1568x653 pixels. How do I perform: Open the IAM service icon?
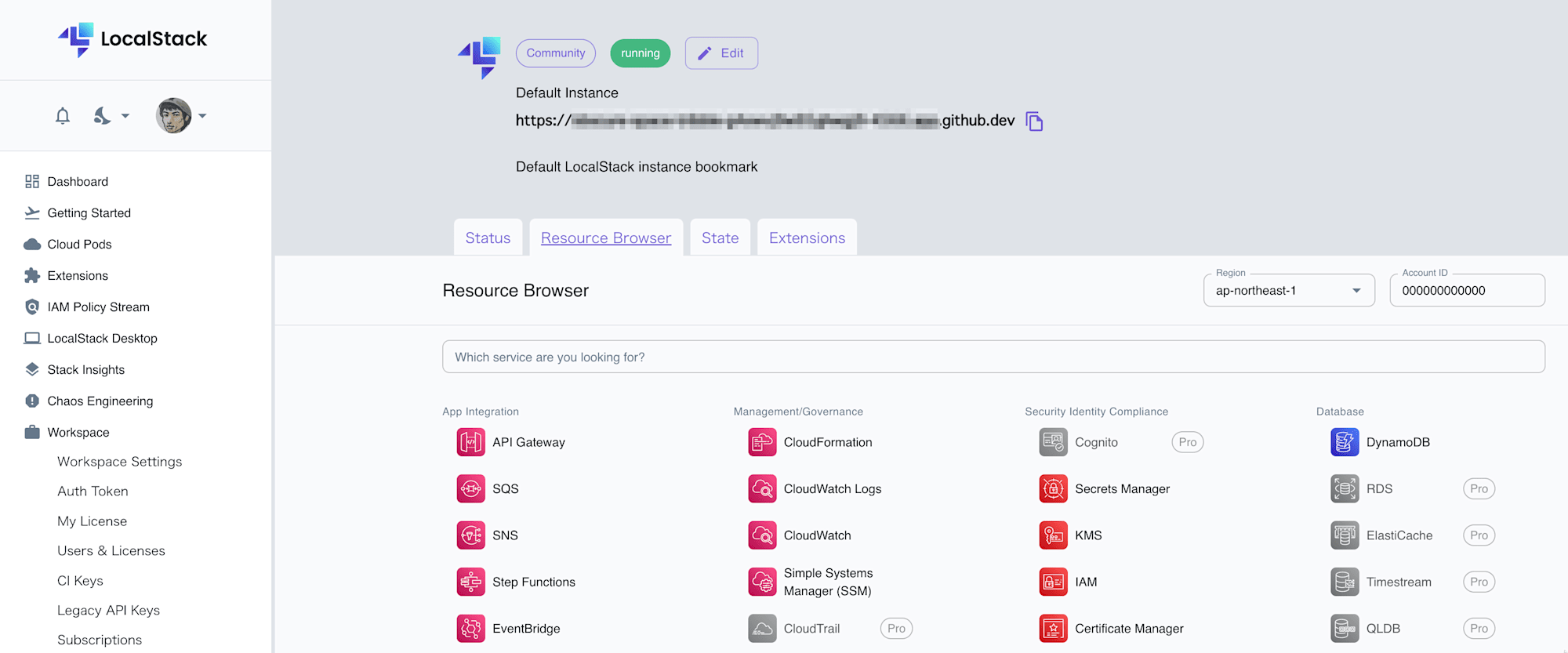[1054, 582]
